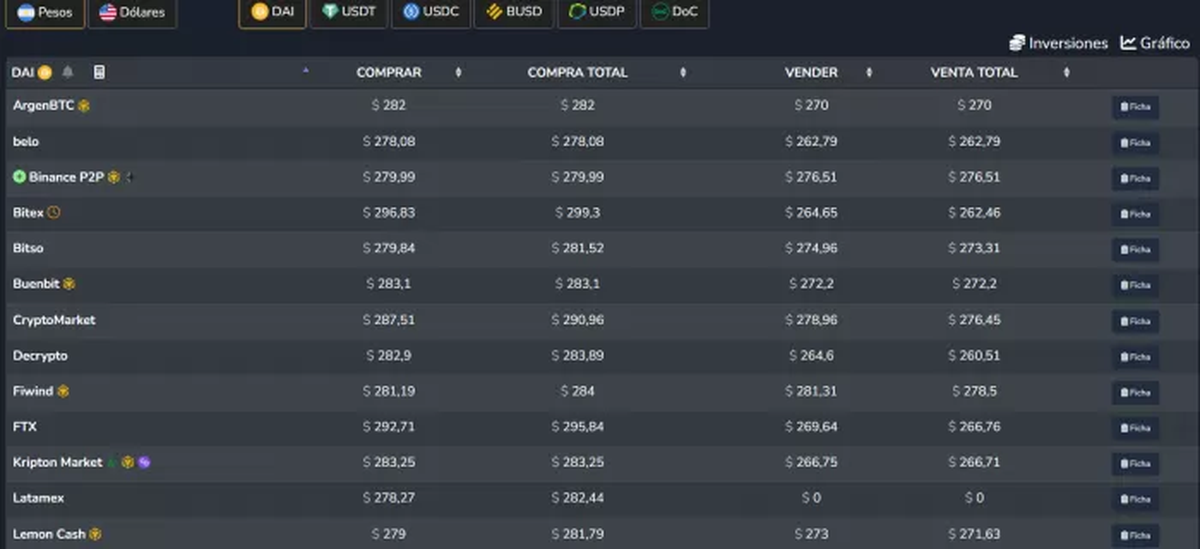Select the USDT coin tab
This screenshot has width=1200, height=549.
click(x=348, y=12)
